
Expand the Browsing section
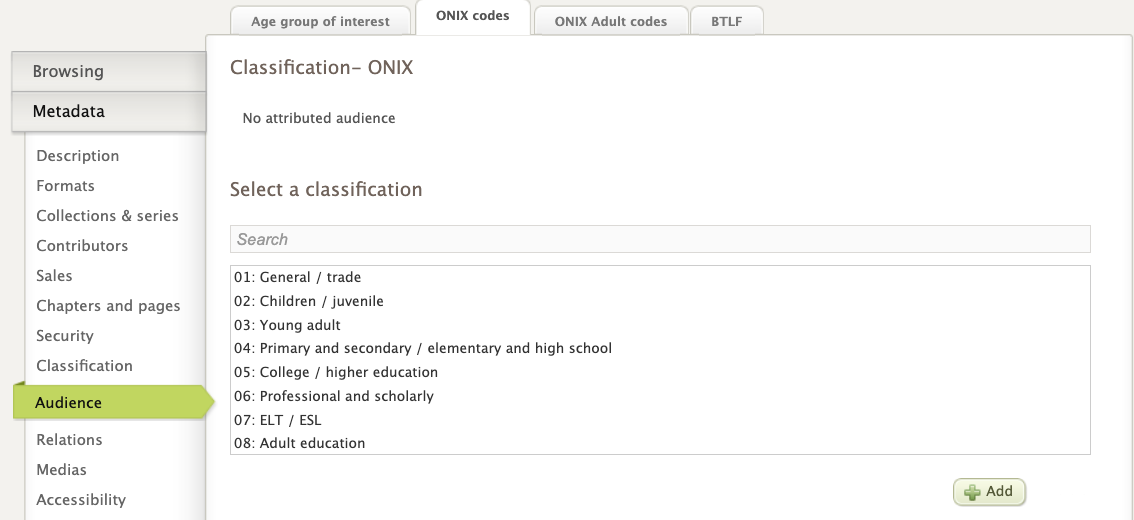108,71
